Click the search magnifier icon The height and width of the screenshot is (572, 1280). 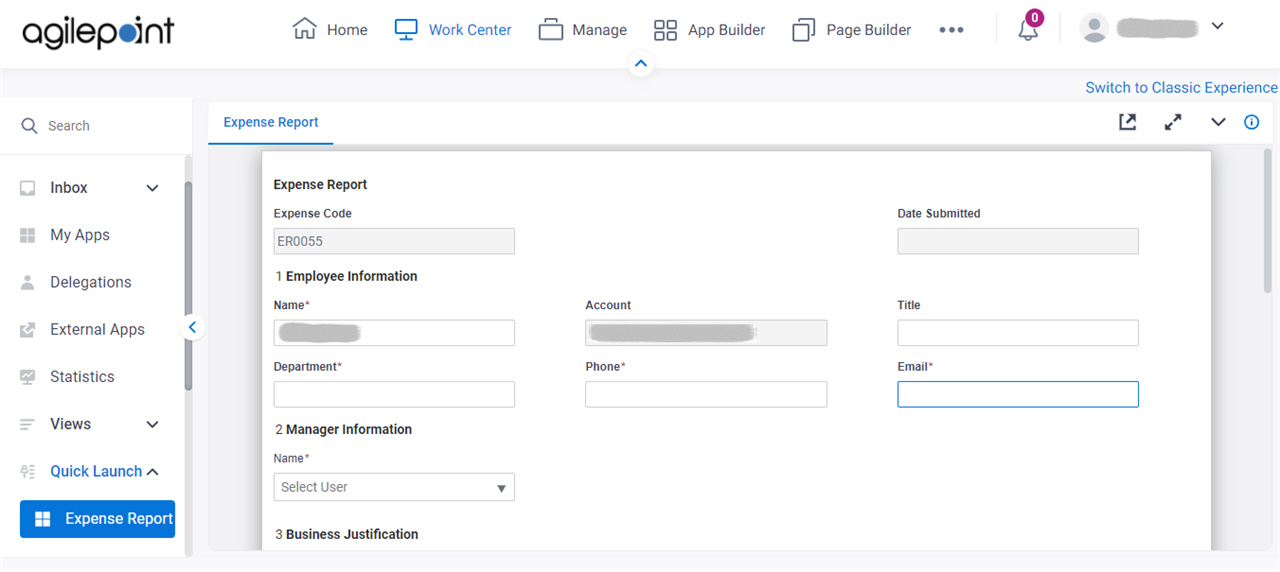(x=29, y=125)
